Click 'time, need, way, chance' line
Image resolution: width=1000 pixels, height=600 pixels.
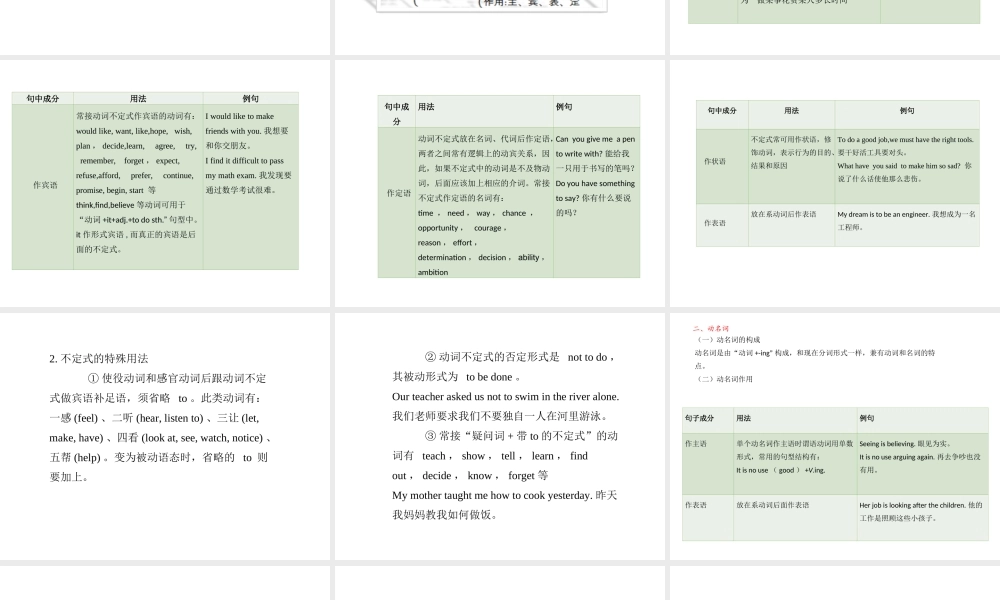[x=476, y=213]
